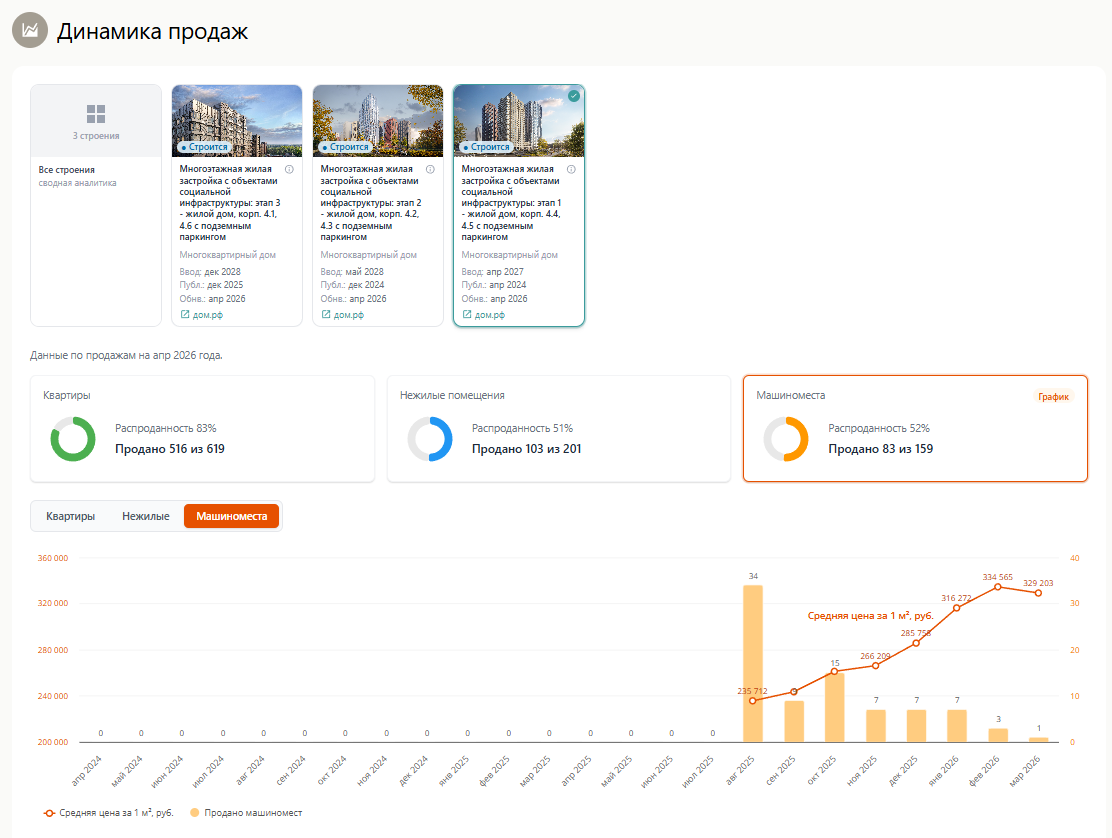
Task: Toggle selected checkmark on этап 1 card
Action: click(x=573, y=96)
